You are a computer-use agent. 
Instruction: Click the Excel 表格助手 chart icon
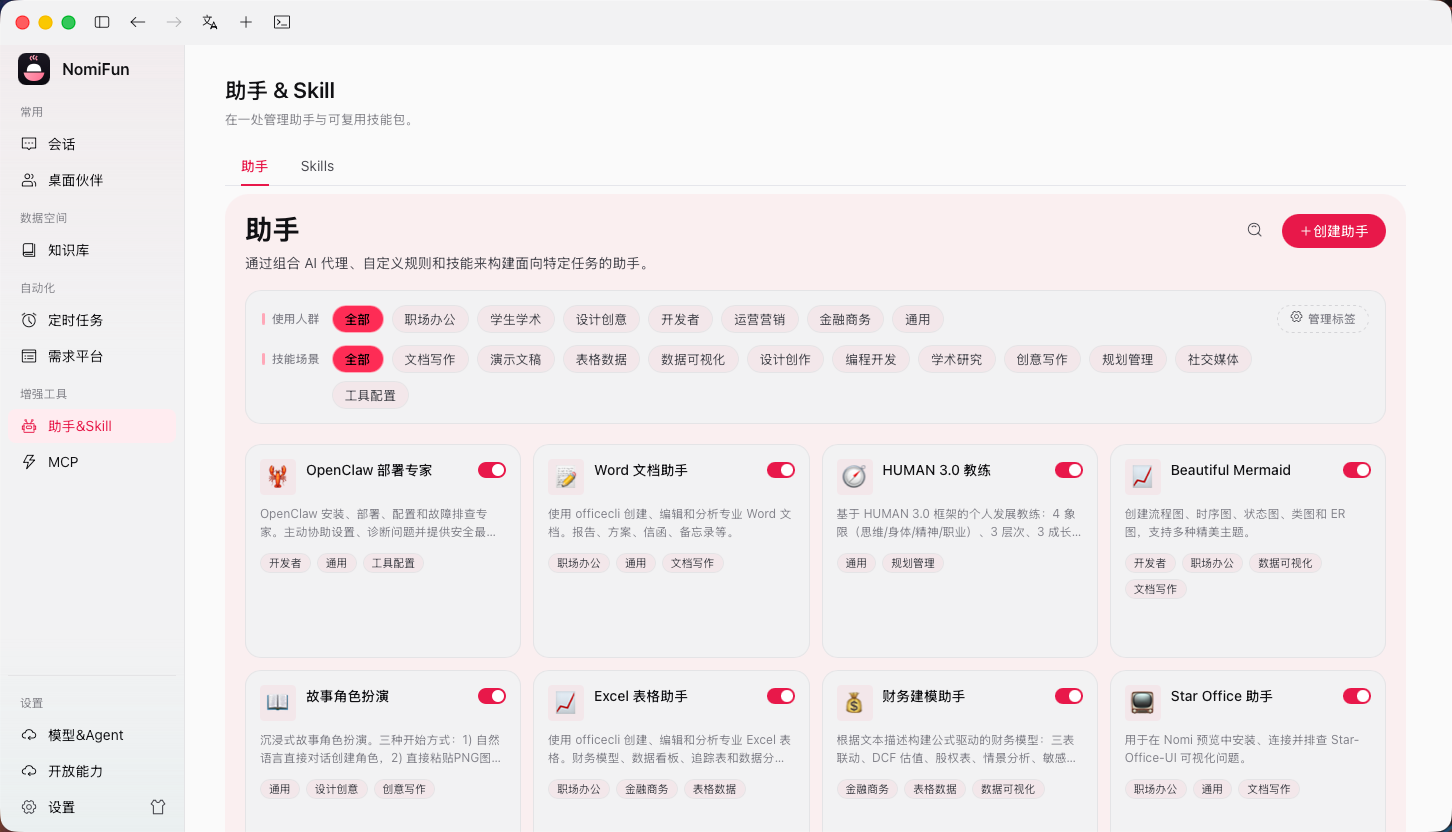[x=566, y=703]
